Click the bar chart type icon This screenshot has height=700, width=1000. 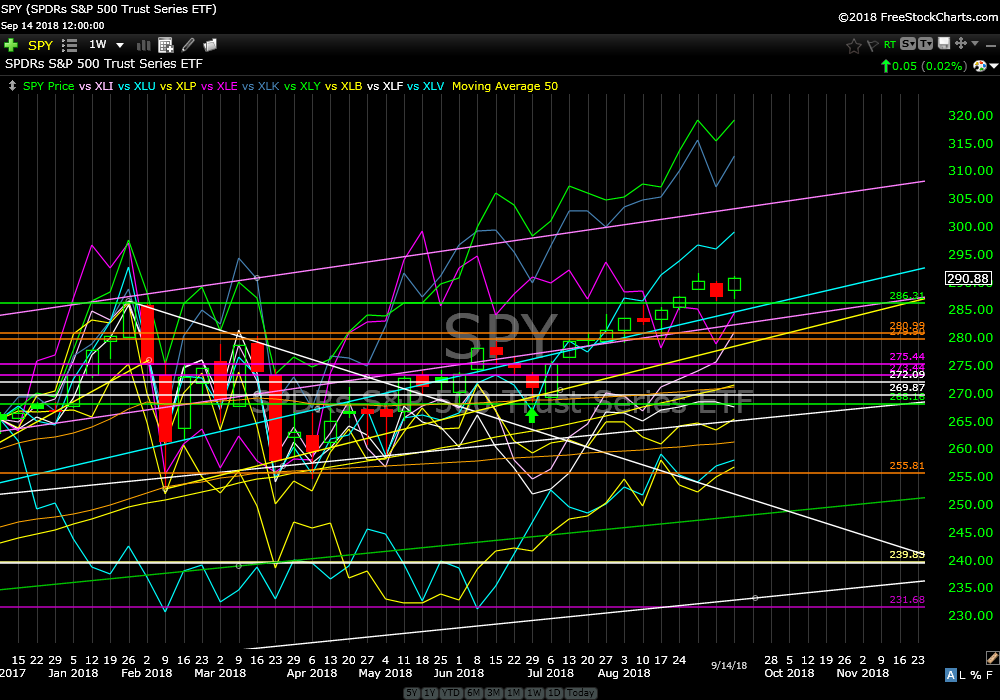(x=144, y=45)
